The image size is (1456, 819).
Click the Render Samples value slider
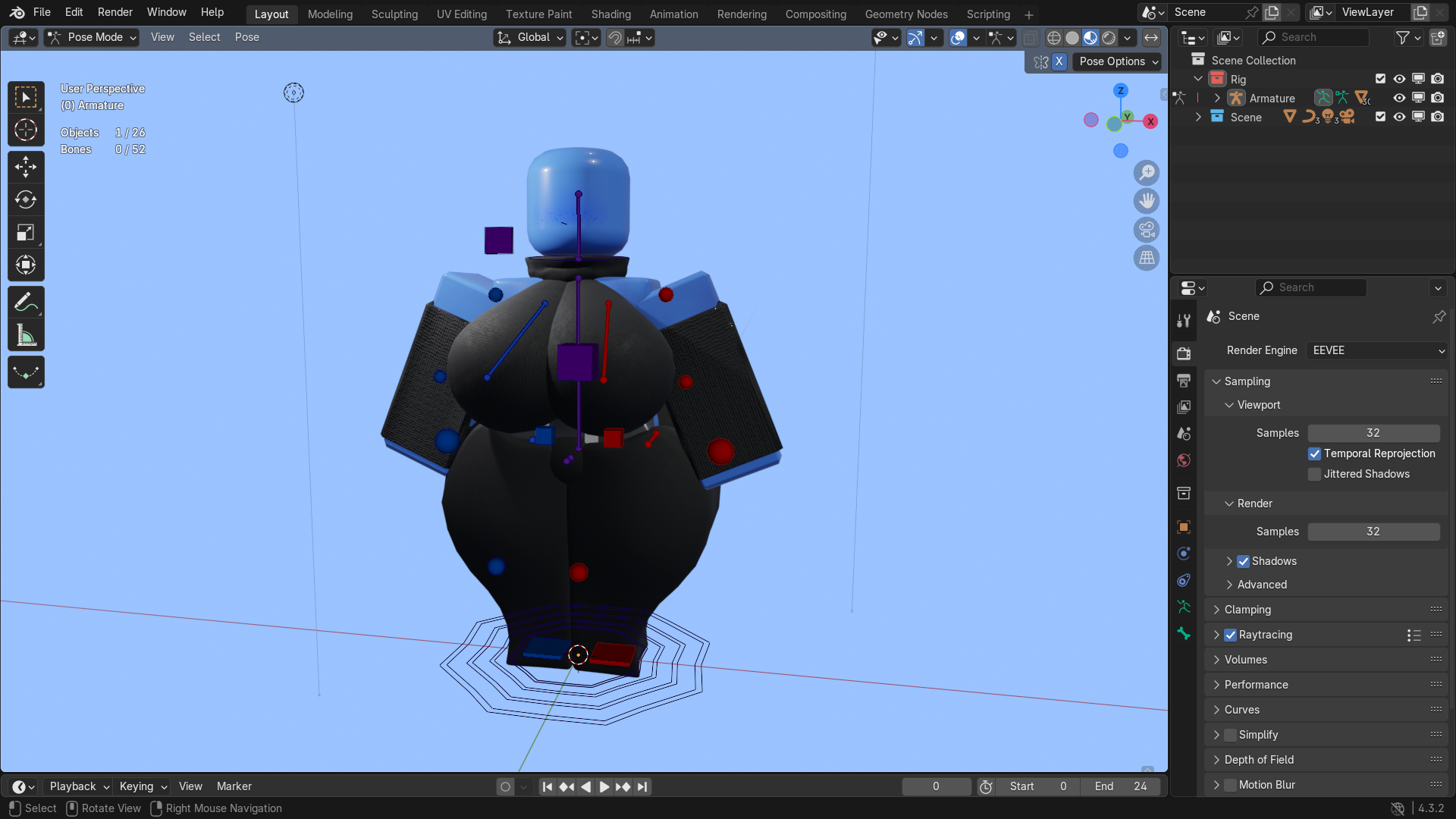(x=1373, y=532)
